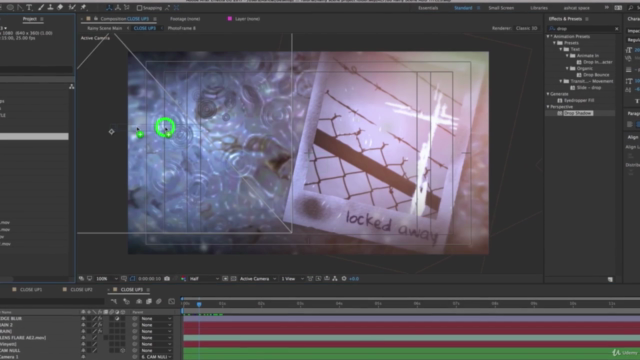Switch to Libraries workspace
This screenshot has width=640, height=360.
coord(539,8)
